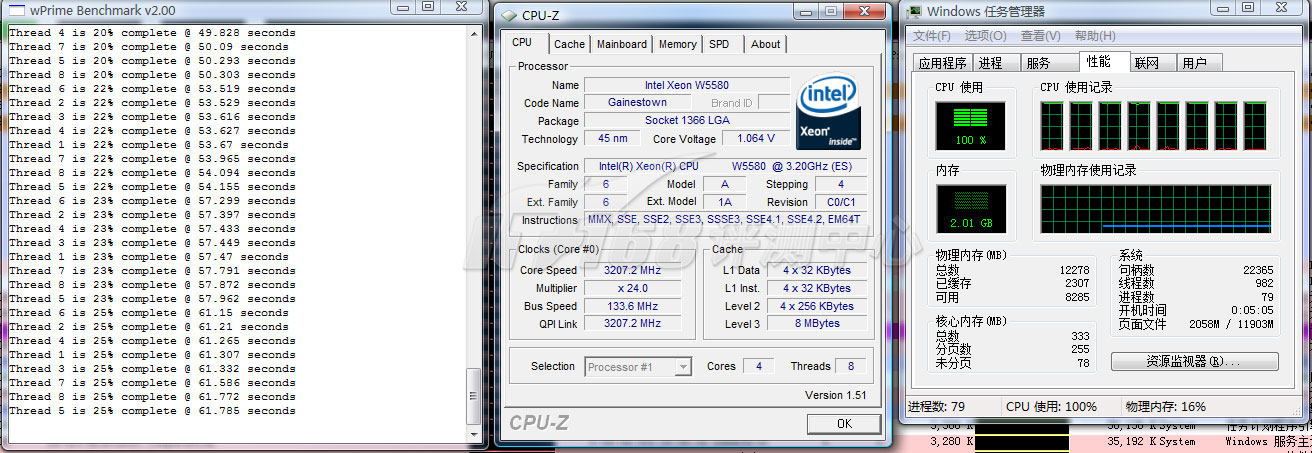Image resolution: width=1312 pixels, height=453 pixels.
Task: Click the wPrime Benchmark title bar icon
Action: pyautogui.click(x=14, y=10)
